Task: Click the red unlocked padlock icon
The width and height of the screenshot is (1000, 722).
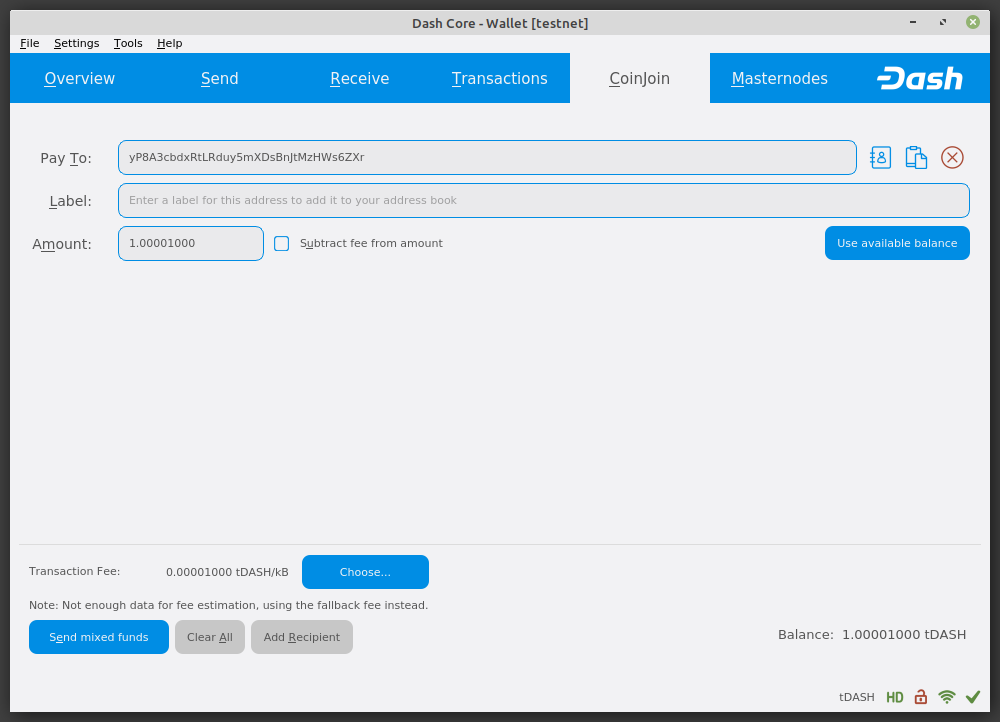Action: [921, 697]
